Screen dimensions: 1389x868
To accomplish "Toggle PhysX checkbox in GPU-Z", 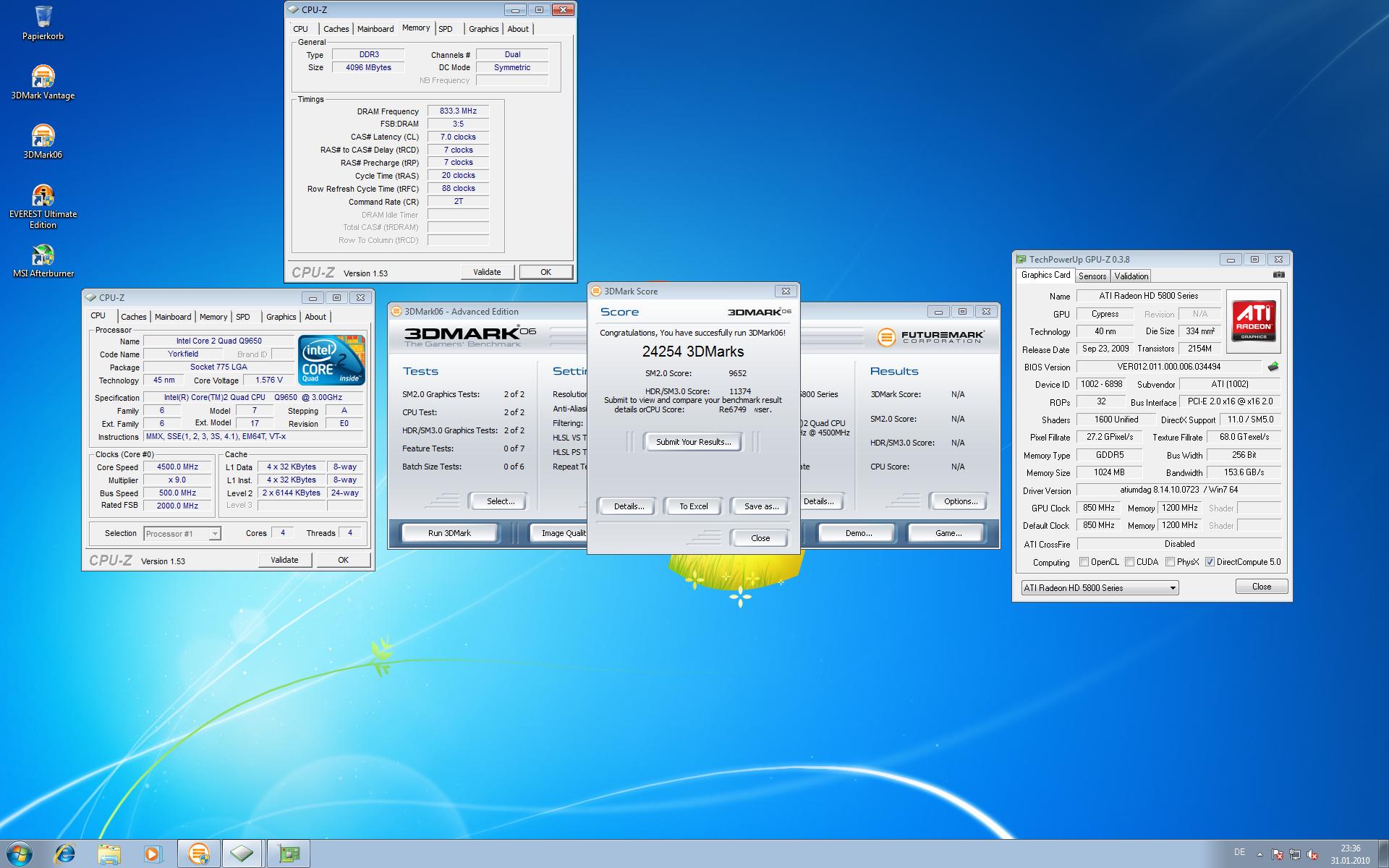I will click(x=1170, y=562).
